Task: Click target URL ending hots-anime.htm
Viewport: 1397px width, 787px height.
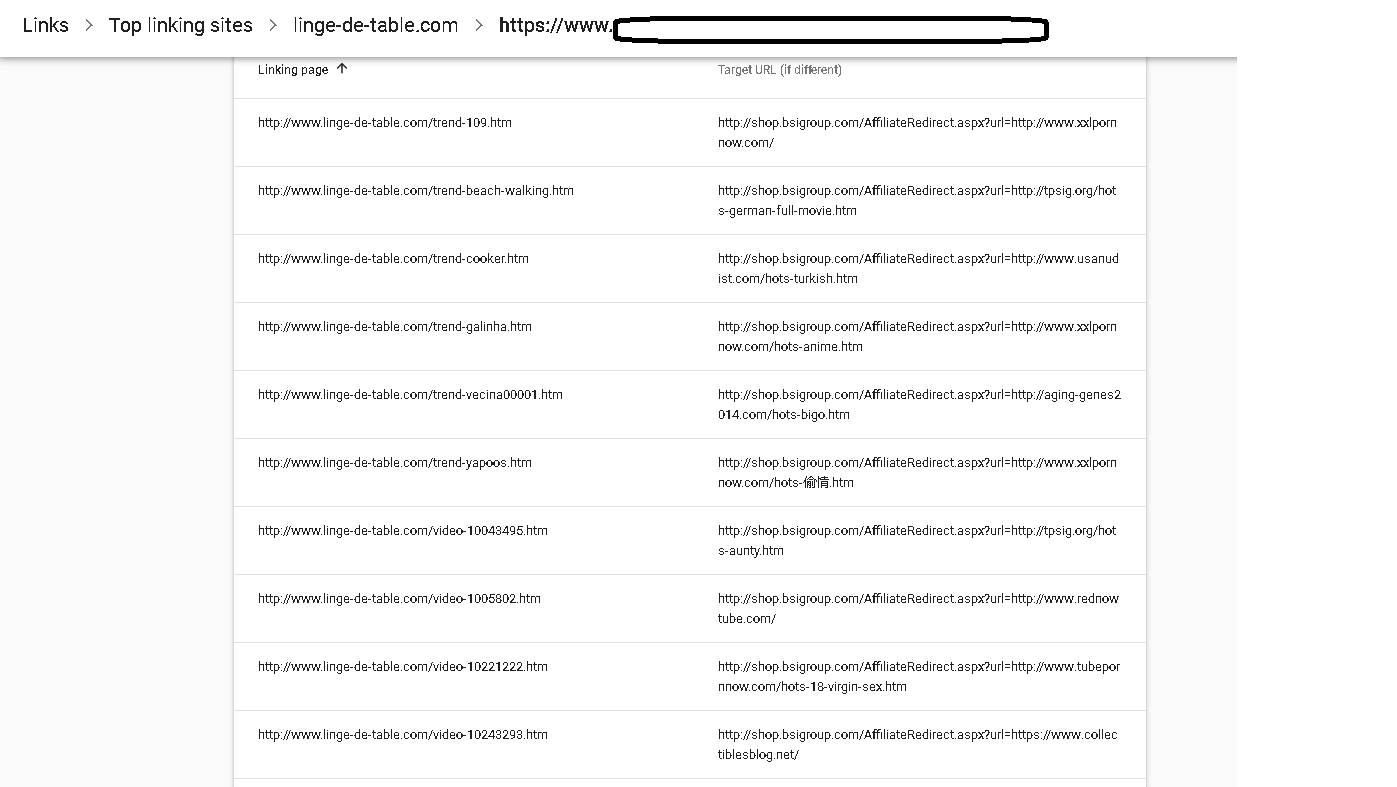Action: (x=917, y=337)
